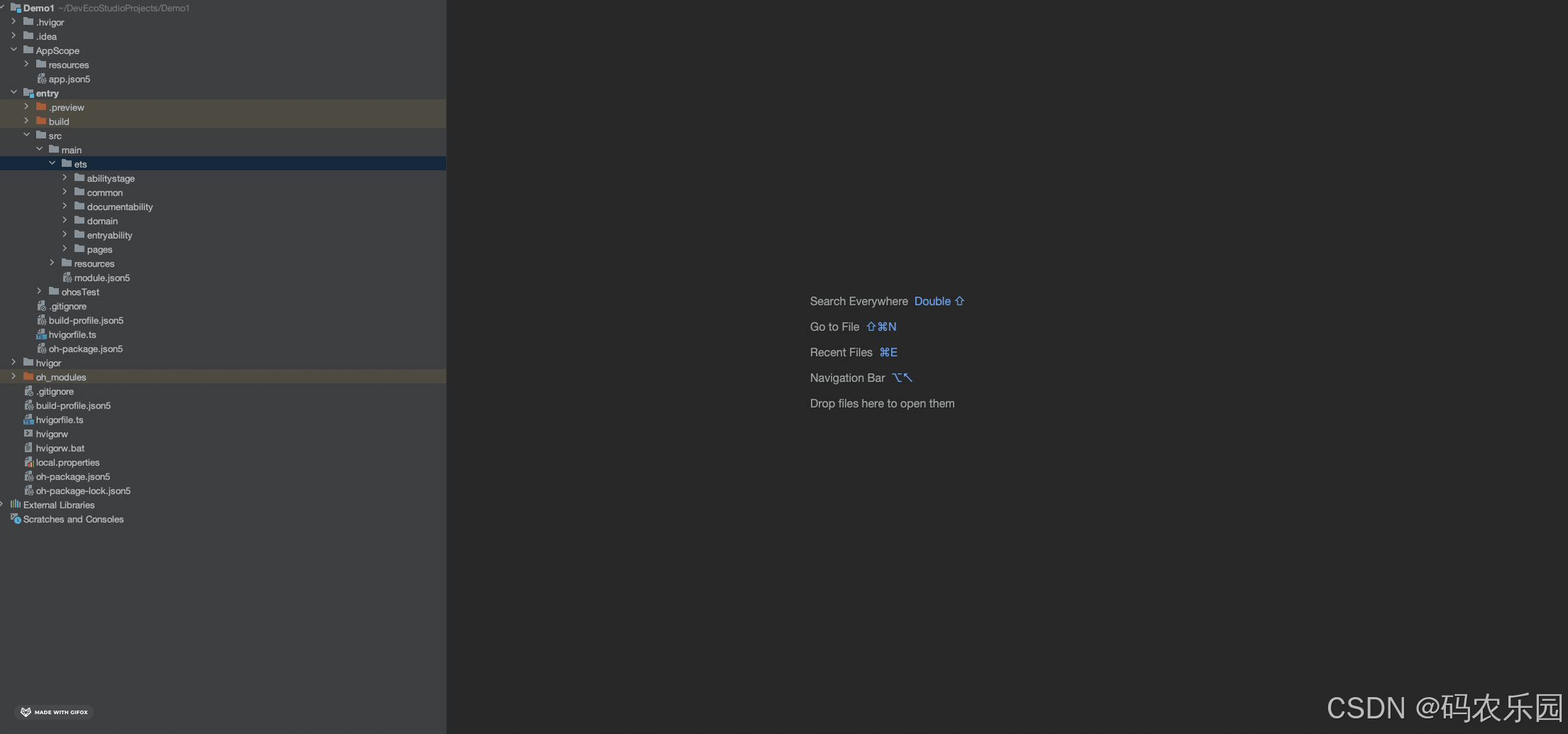The width and height of the screenshot is (1568, 734).
Task: Click 'Drop files here to open them'
Action: tap(882, 404)
